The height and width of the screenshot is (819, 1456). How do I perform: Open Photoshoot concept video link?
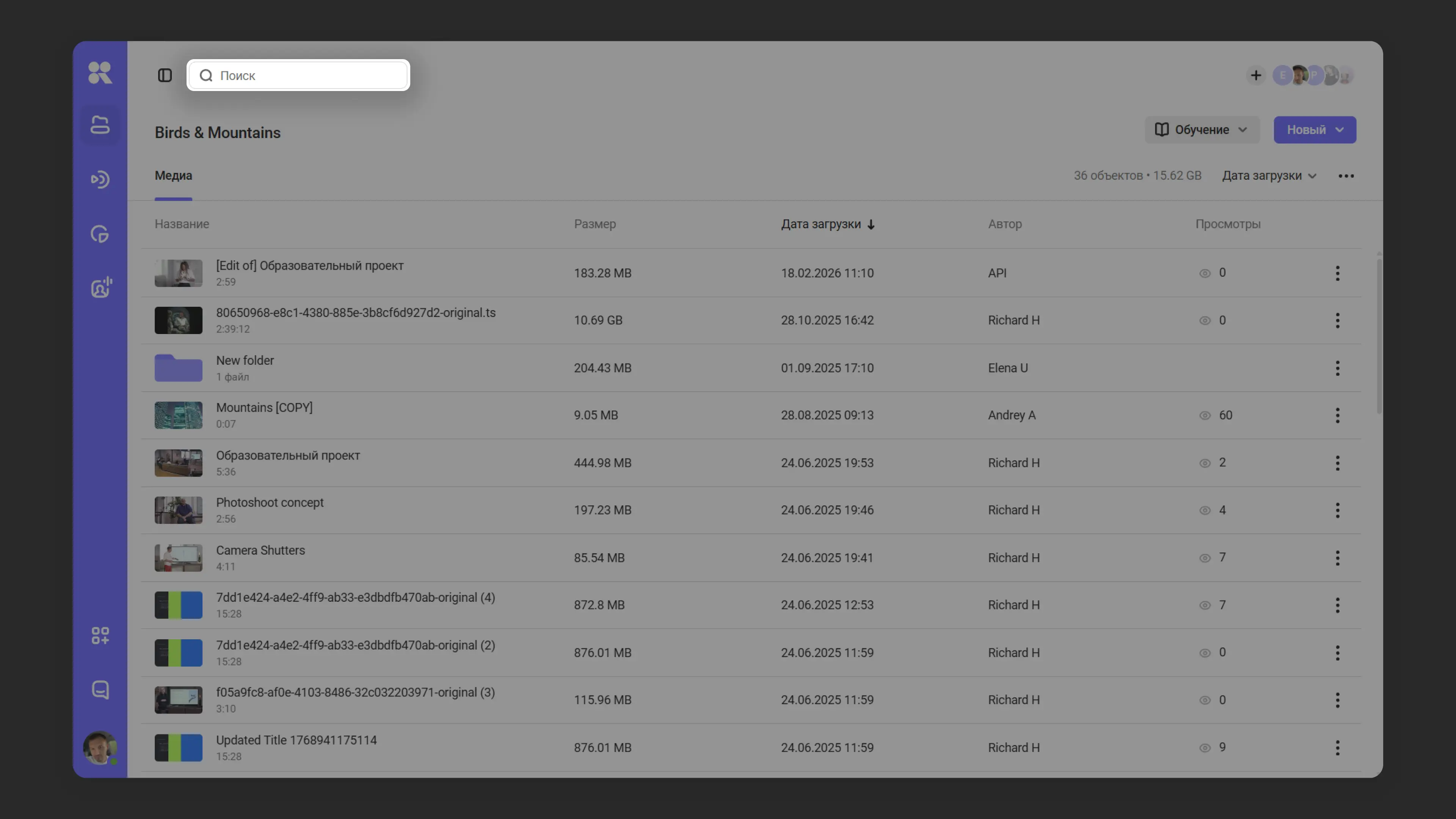[270, 502]
